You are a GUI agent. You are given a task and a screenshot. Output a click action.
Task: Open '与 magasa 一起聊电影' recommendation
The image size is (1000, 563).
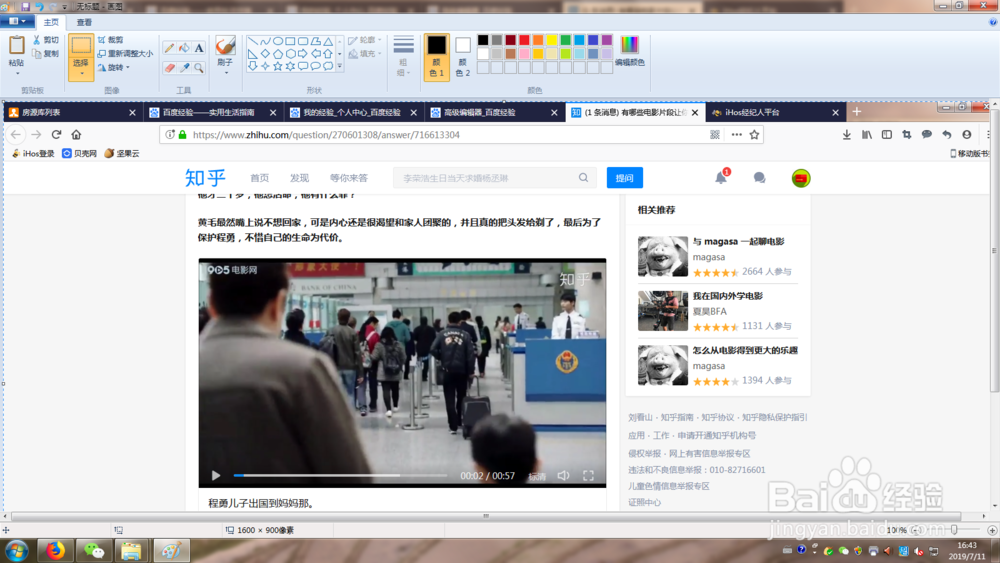[739, 242]
